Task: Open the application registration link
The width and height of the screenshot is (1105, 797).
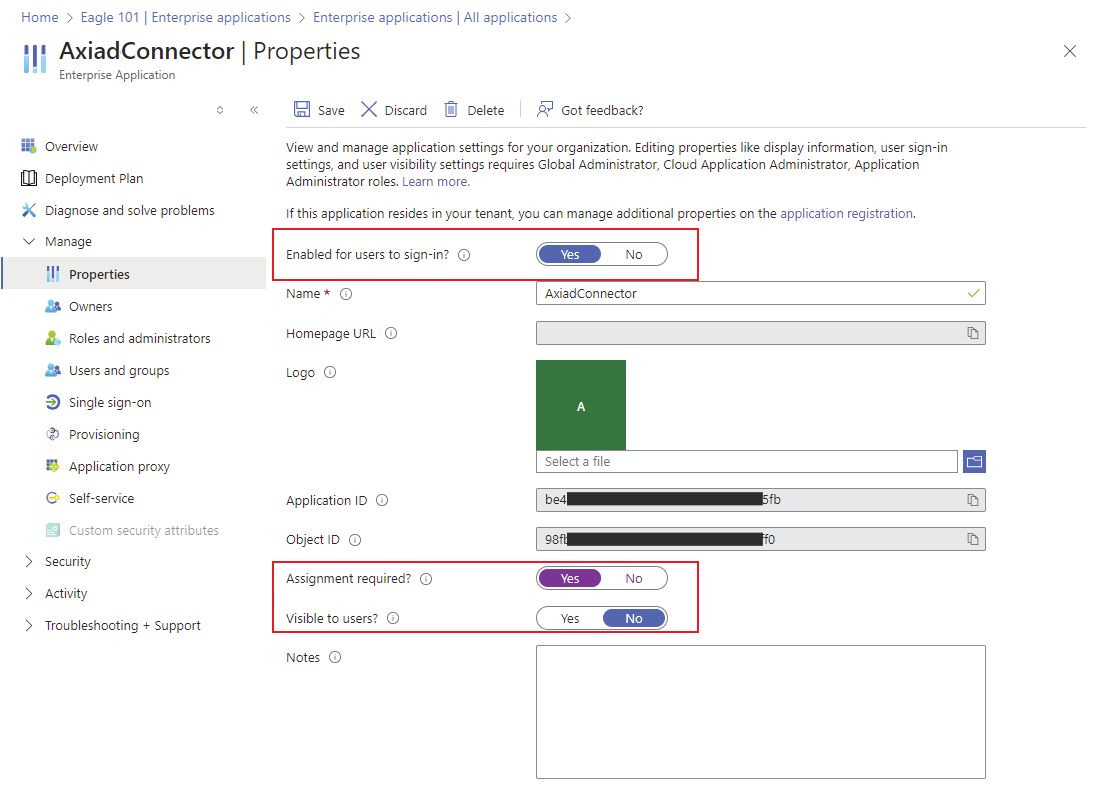Action: (x=846, y=214)
